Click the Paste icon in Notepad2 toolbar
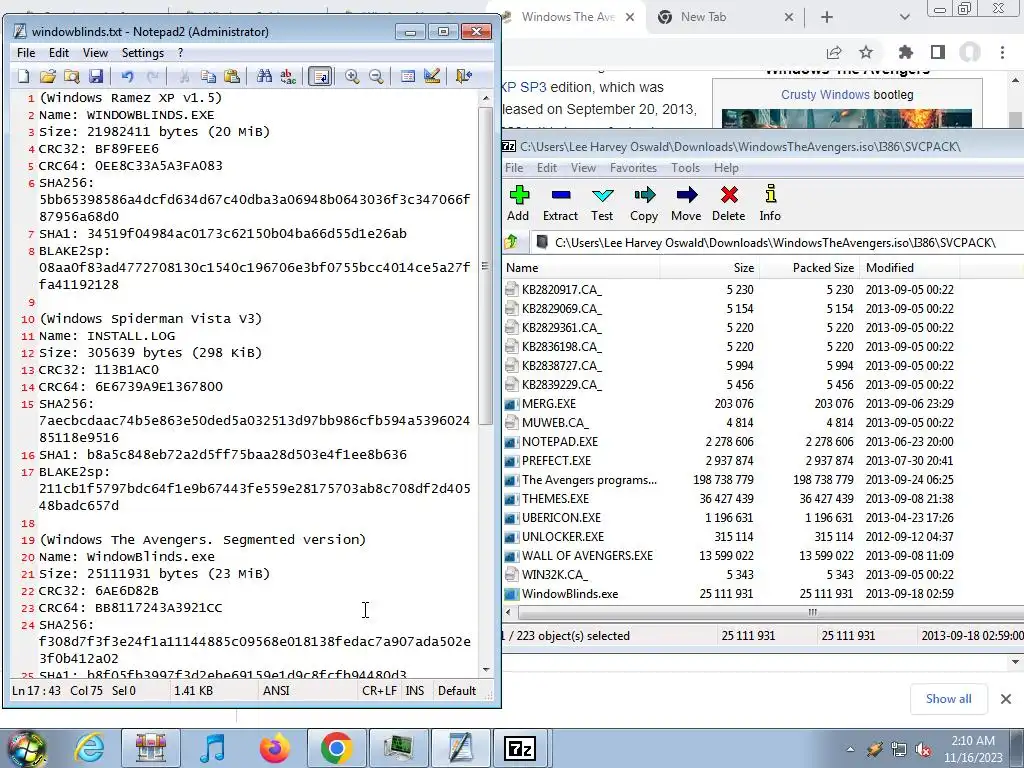1024x768 pixels. (232, 76)
